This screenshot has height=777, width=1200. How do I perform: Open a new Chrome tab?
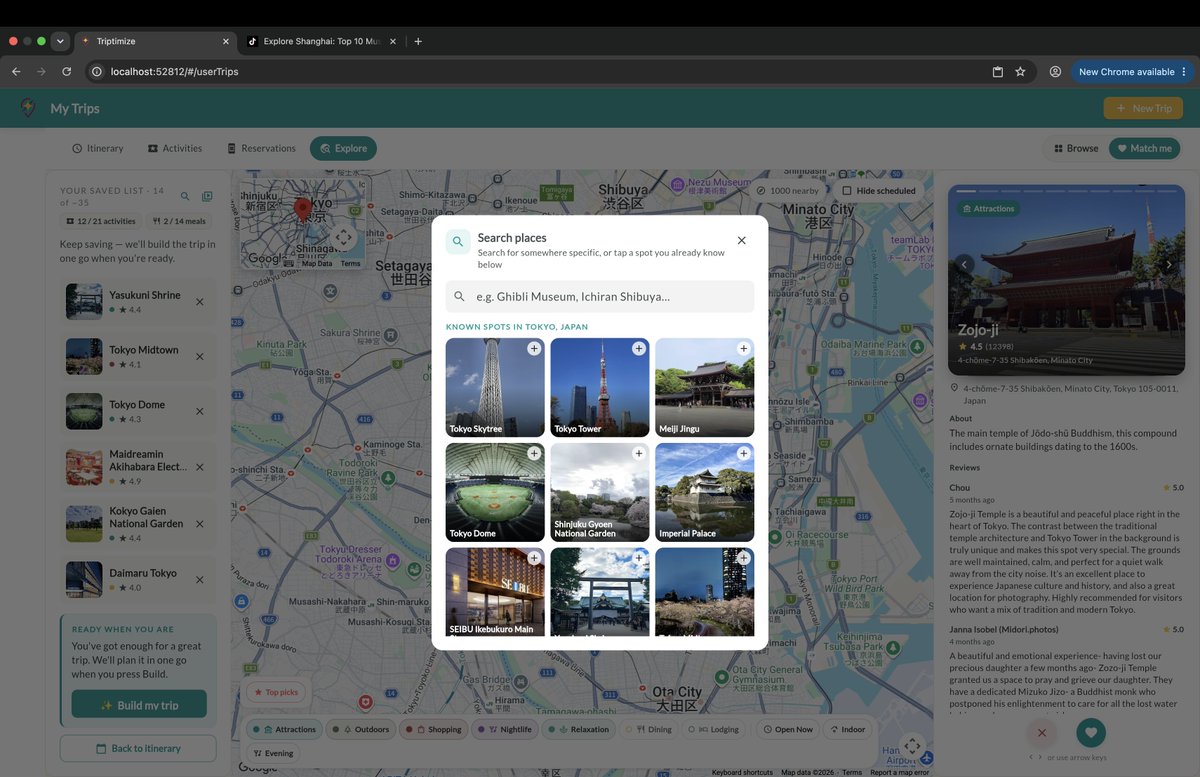[x=418, y=41]
